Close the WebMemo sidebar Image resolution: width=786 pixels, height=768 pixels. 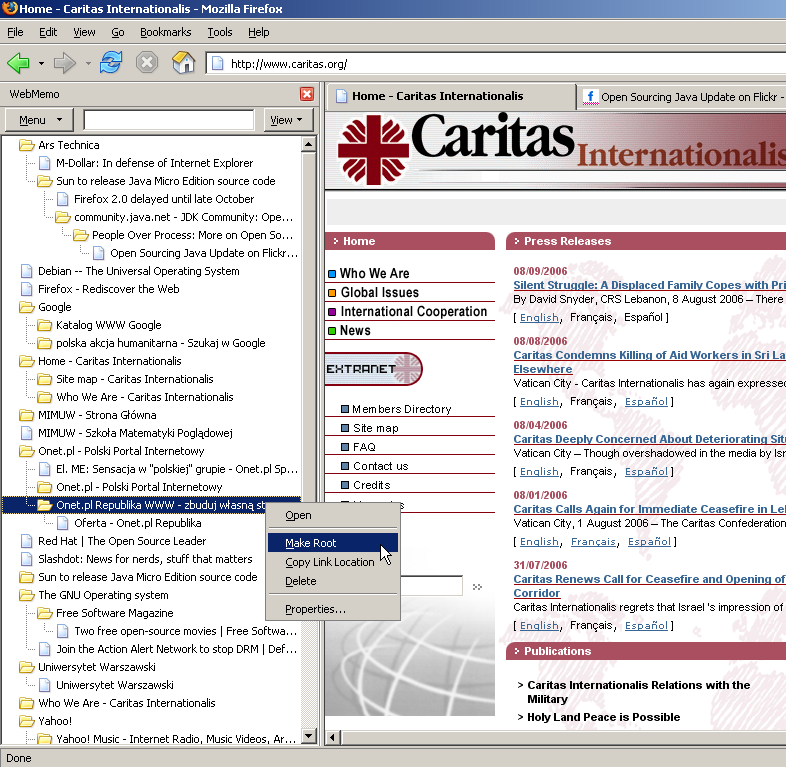[307, 94]
